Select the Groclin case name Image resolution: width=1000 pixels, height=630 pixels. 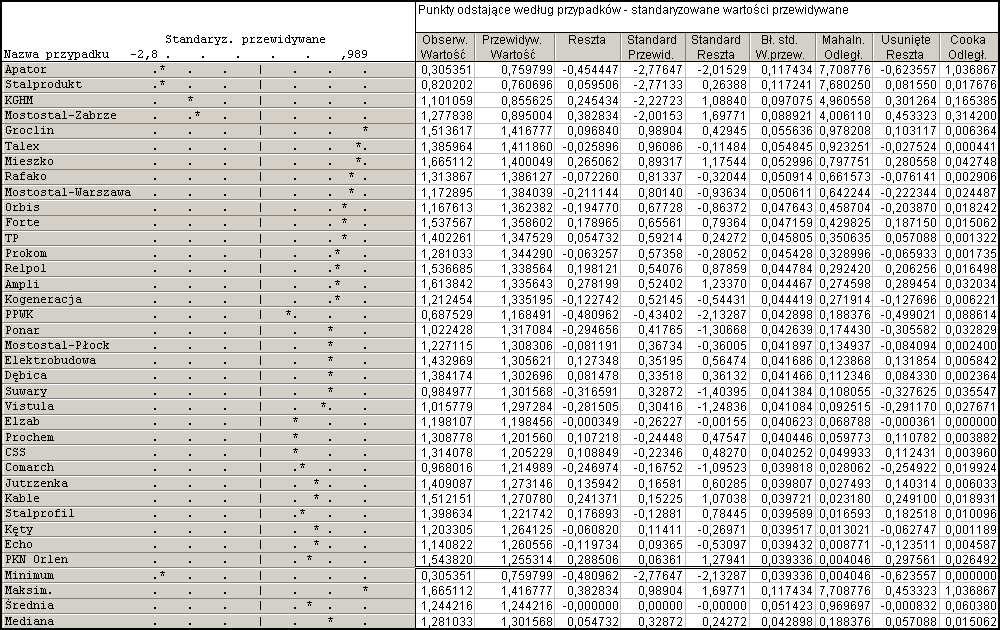[29, 131]
